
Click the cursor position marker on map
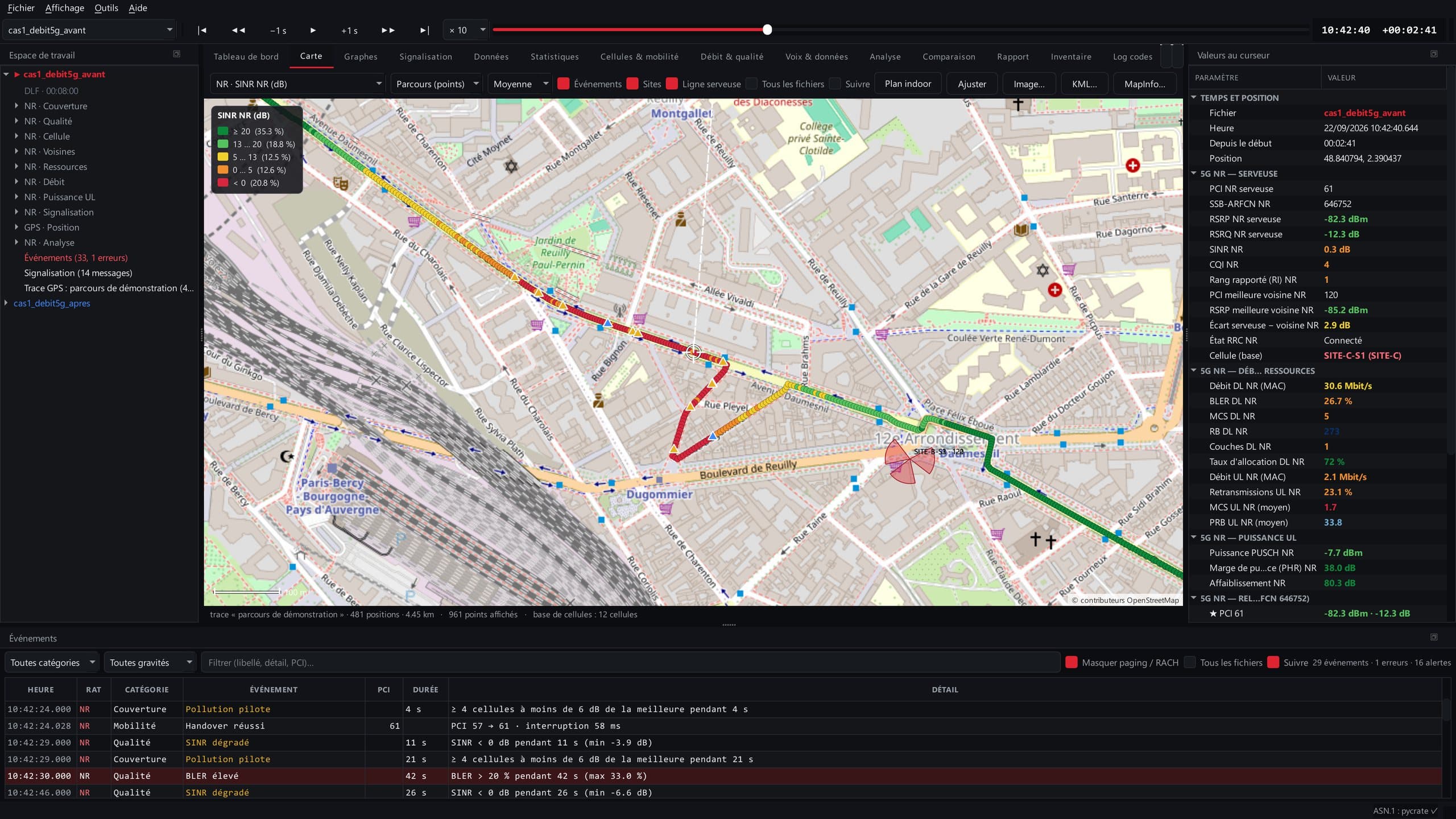693,352
